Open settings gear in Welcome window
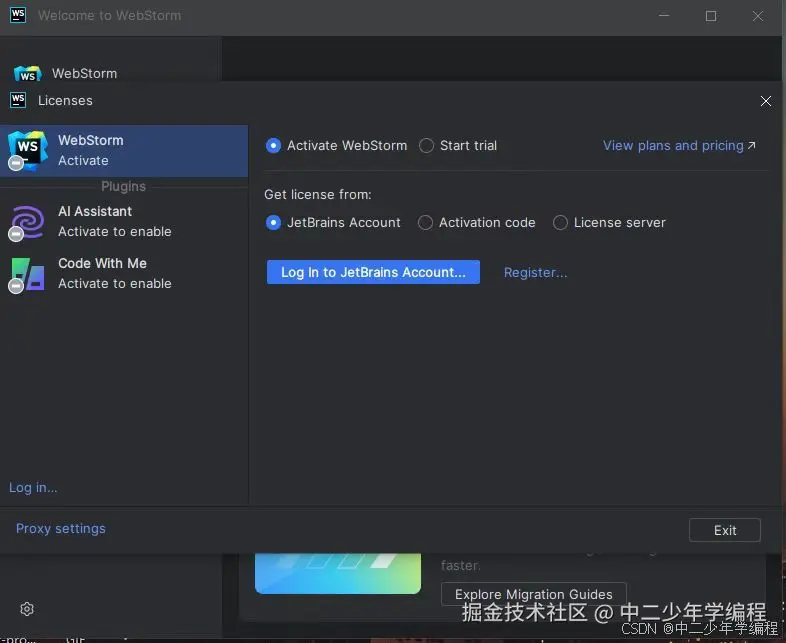786x643 pixels. coord(27,609)
